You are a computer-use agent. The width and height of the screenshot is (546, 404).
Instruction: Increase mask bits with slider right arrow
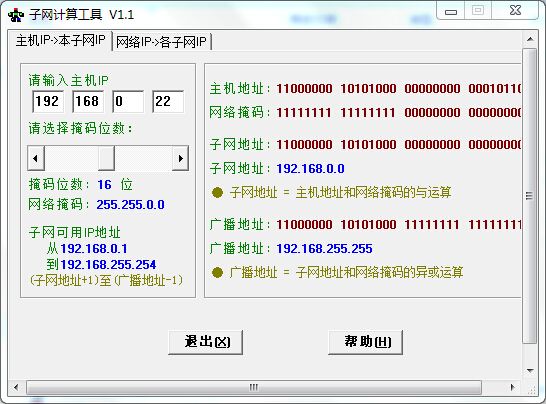click(180, 158)
